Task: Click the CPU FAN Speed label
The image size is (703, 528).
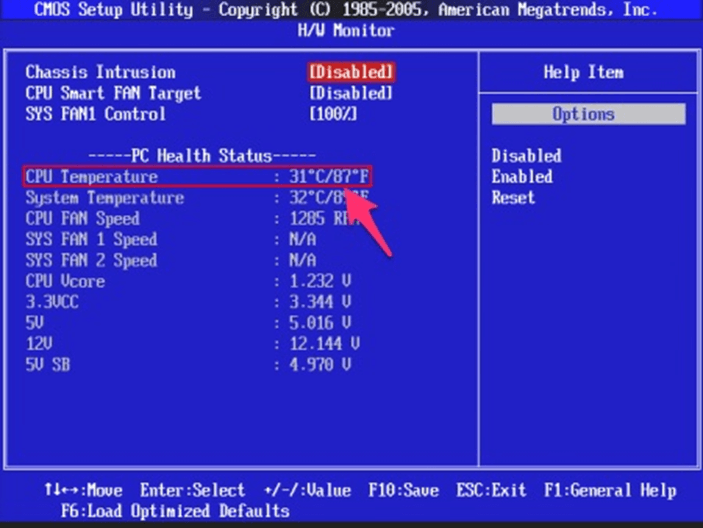Action: (82, 219)
